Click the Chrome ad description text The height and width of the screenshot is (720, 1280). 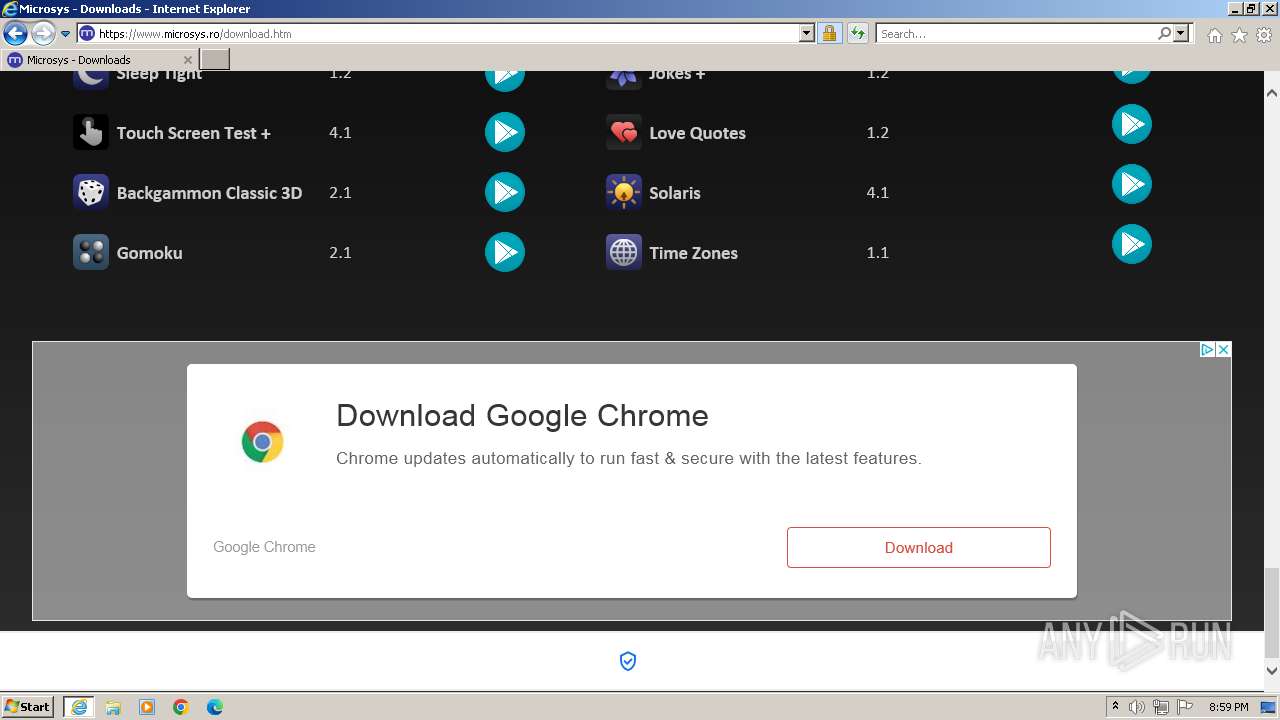tap(629, 458)
